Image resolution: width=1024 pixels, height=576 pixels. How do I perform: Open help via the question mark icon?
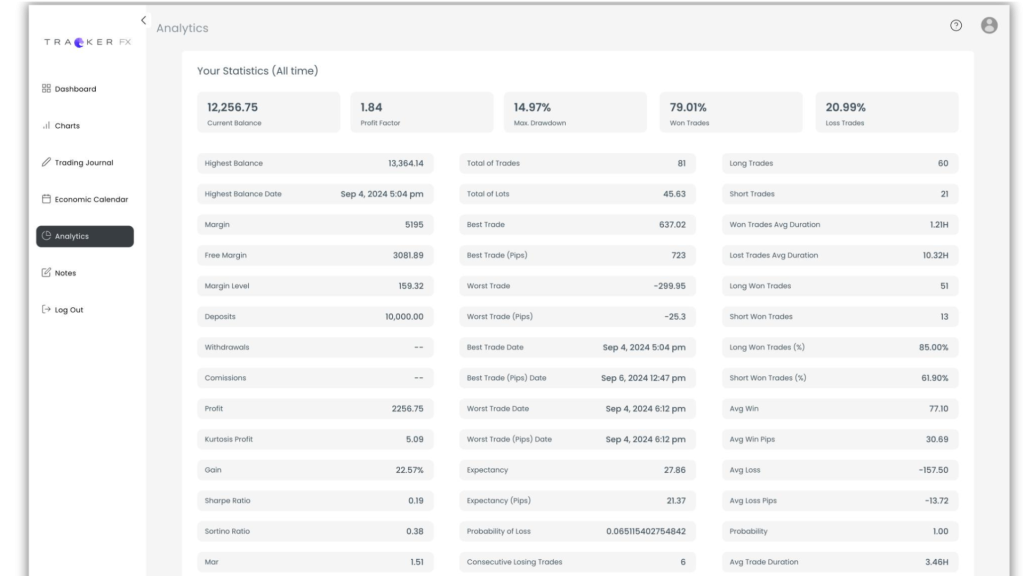[x=956, y=25]
